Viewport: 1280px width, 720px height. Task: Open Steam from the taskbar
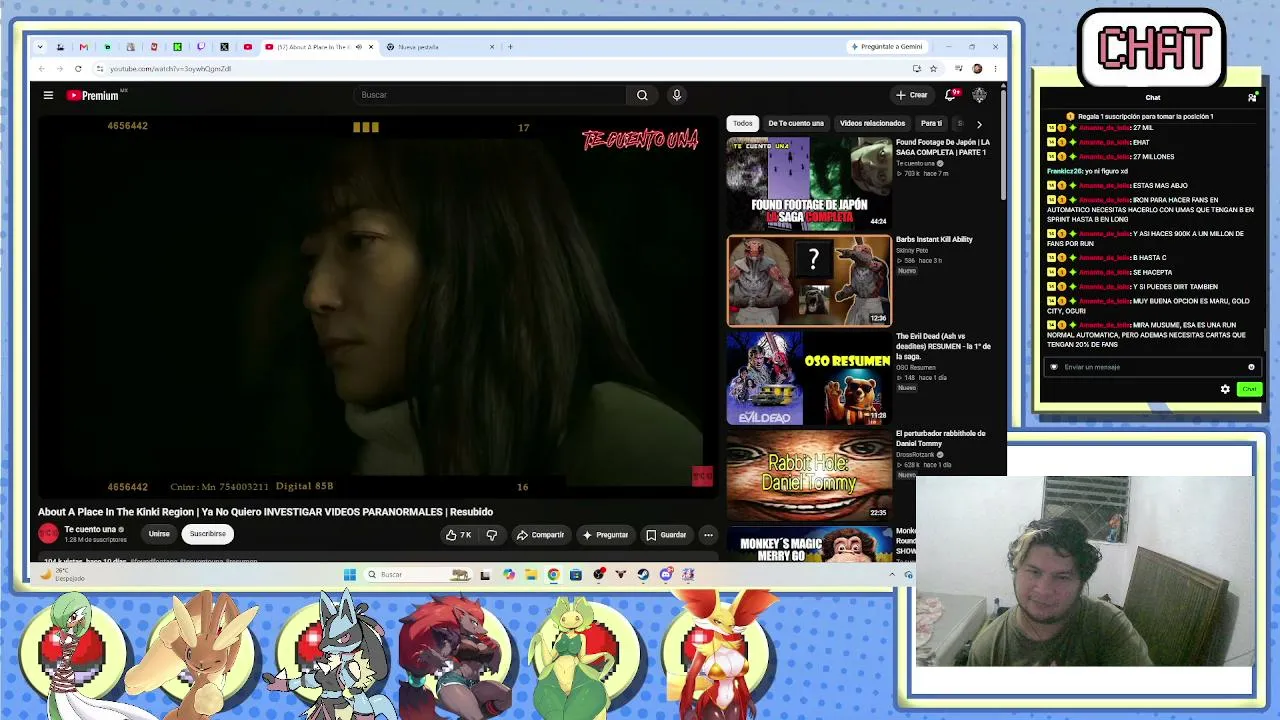coord(643,575)
